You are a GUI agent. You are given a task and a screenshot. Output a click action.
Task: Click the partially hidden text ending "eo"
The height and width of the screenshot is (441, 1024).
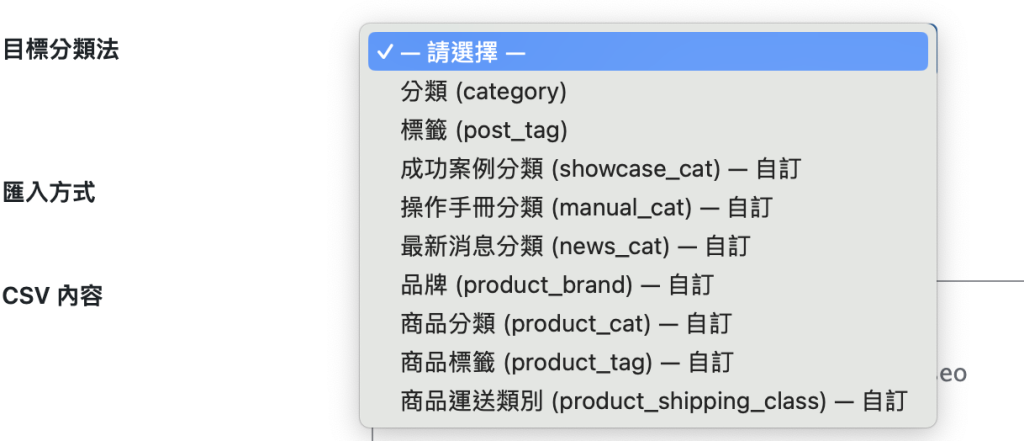click(x=953, y=374)
